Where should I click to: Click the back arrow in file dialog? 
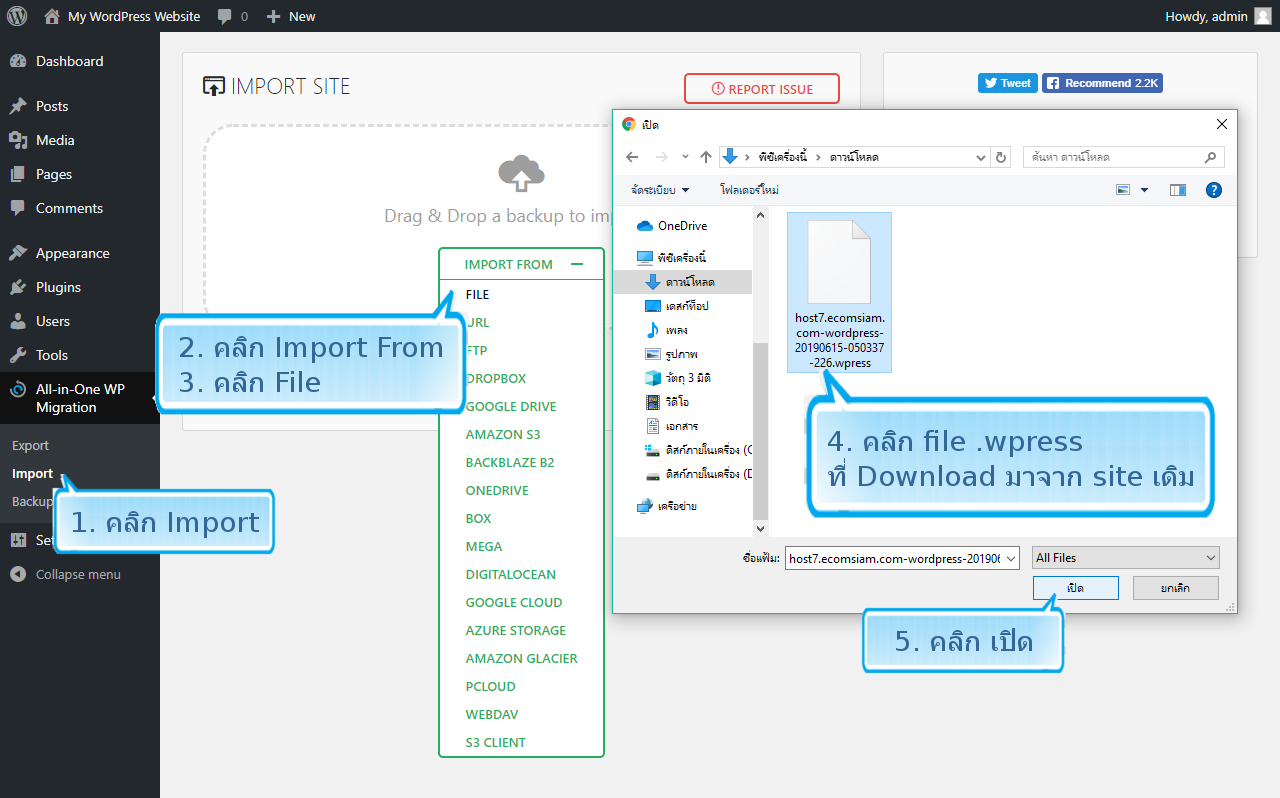[632, 157]
